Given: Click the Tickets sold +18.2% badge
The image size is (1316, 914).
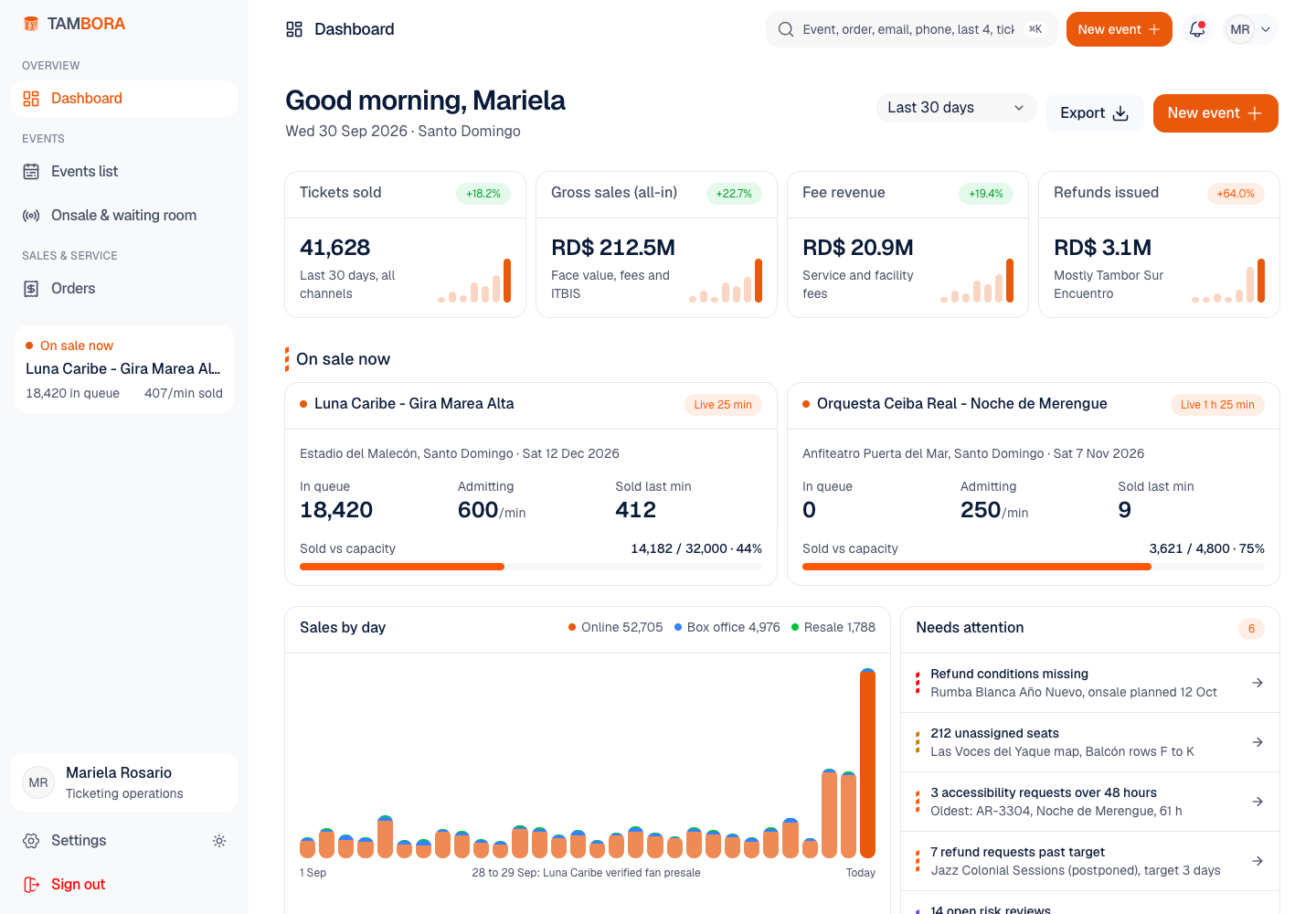Looking at the screenshot, I should [483, 194].
